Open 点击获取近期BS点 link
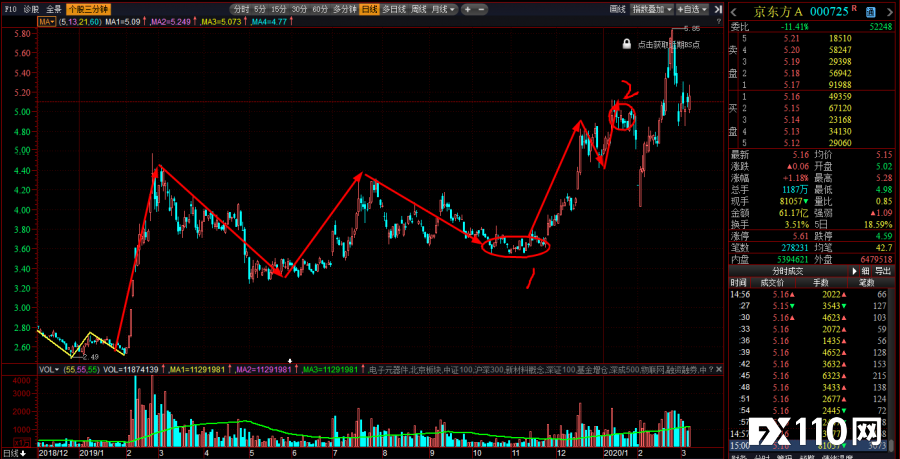 (668, 44)
